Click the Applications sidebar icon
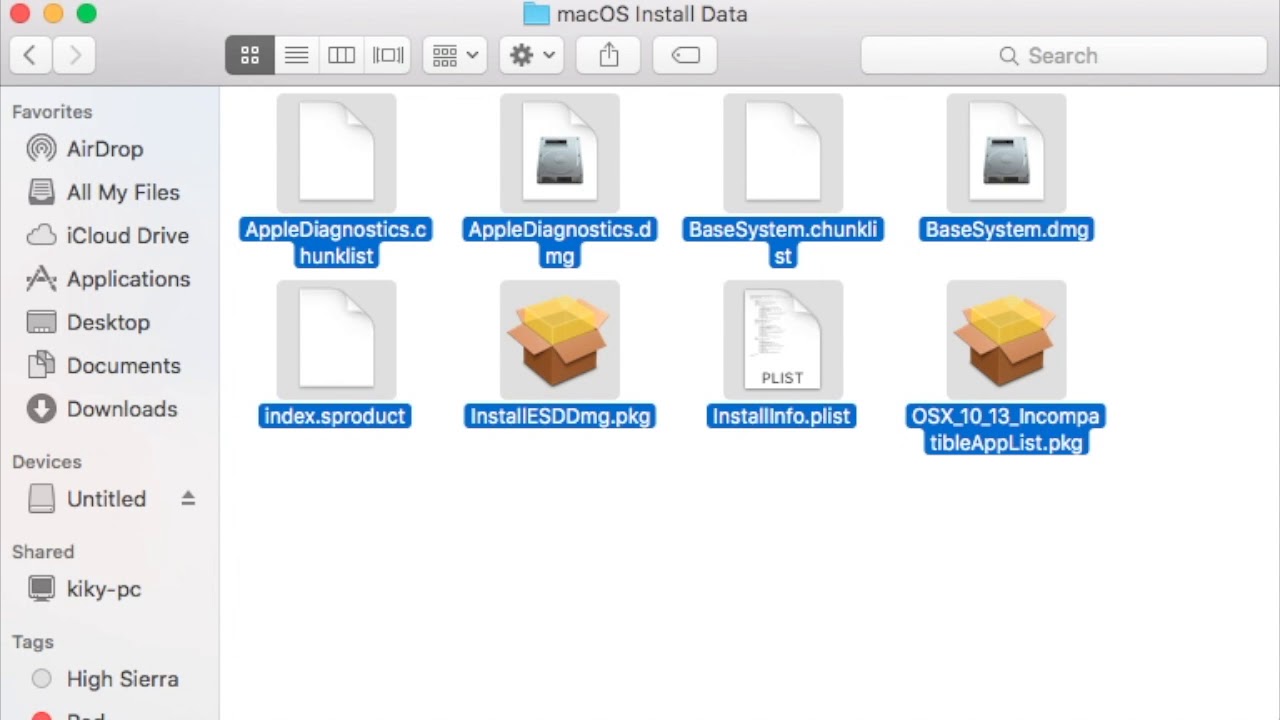The width and height of the screenshot is (1280, 720). [41, 279]
